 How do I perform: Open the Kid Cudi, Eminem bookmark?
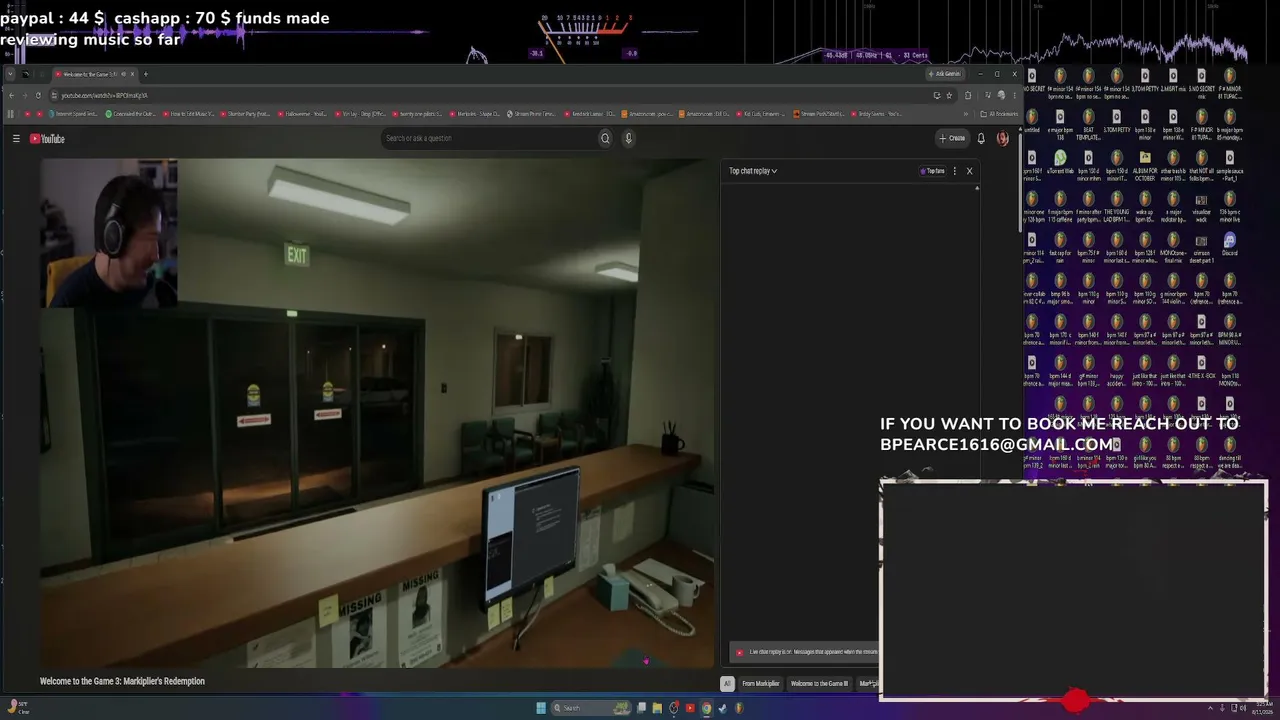point(760,114)
